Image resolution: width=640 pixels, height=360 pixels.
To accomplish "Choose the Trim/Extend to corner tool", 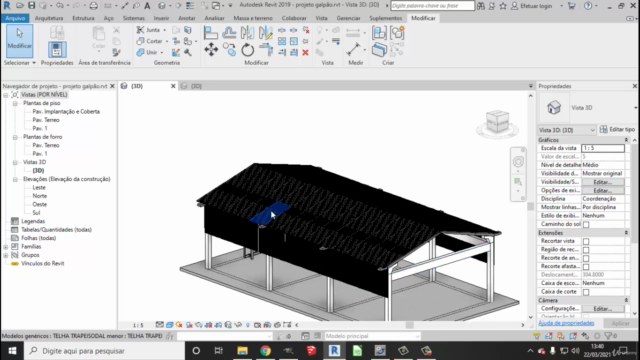I will (266, 50).
